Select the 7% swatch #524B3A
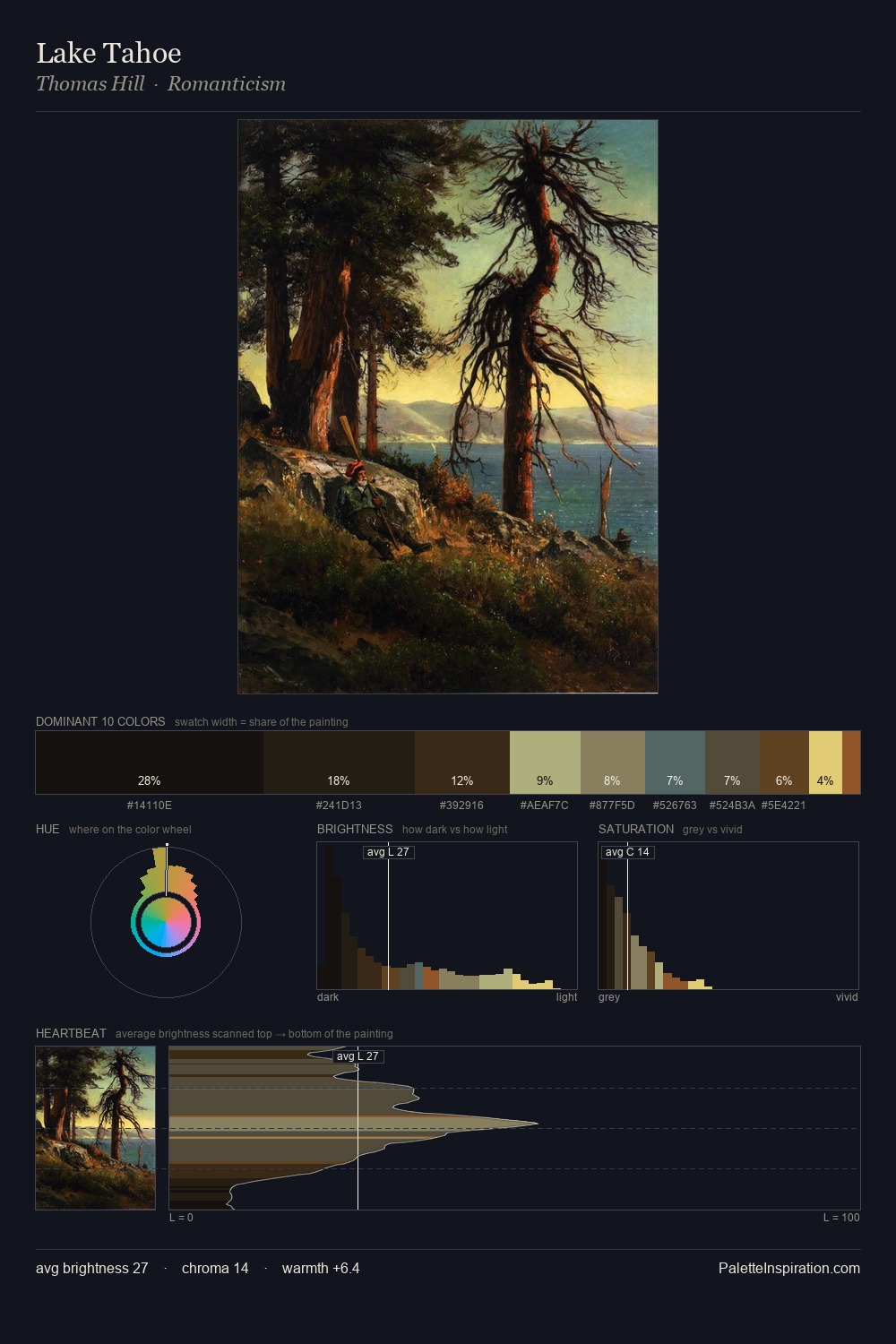Screen dimensions: 896x1344 point(732,762)
